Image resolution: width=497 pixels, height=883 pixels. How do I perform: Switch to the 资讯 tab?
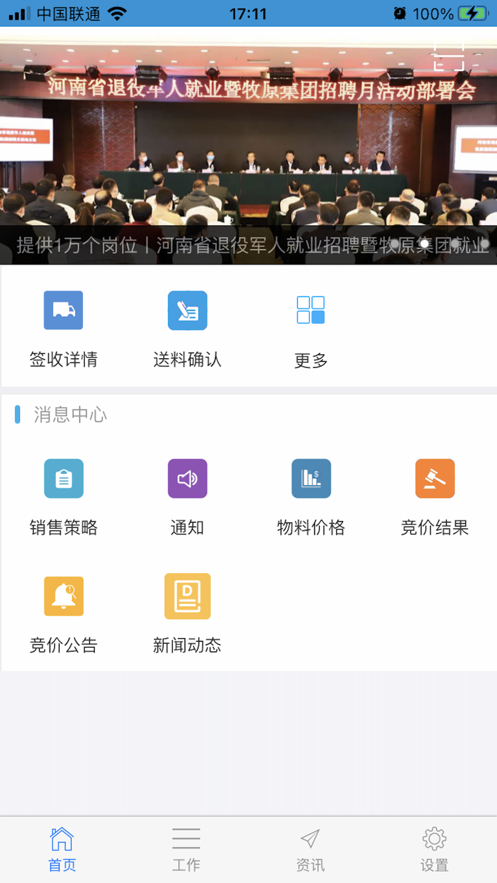click(x=310, y=849)
